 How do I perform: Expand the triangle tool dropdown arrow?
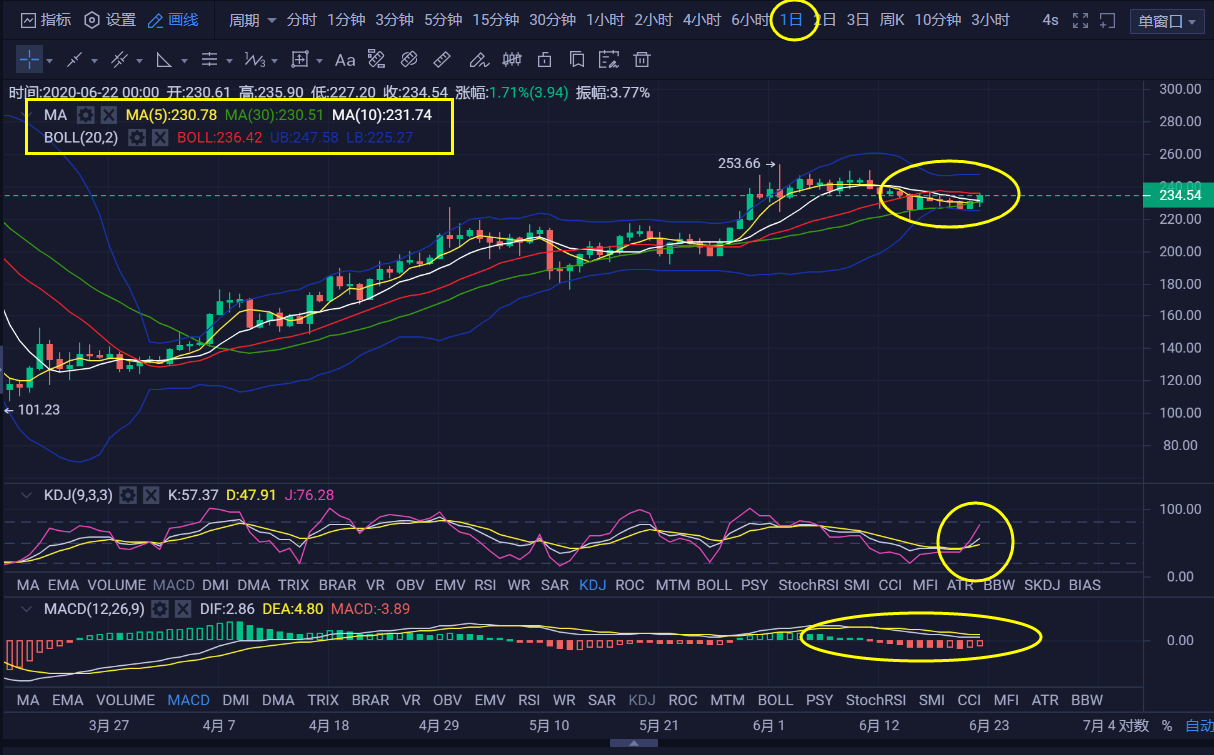pos(185,61)
